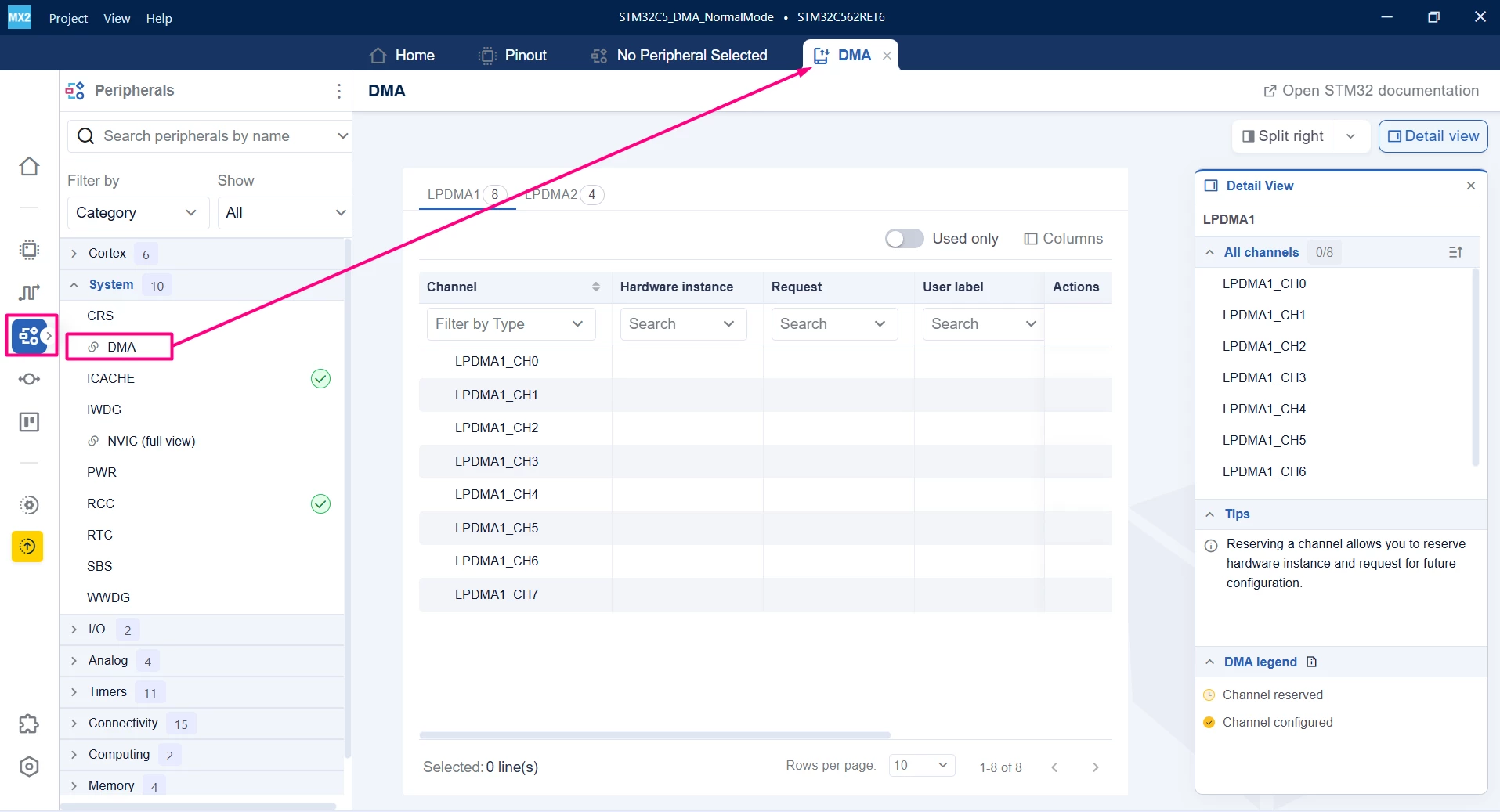Viewport: 1500px width, 812px height.
Task: Open the hexagon settings icon in sidebar
Action: coord(29,767)
